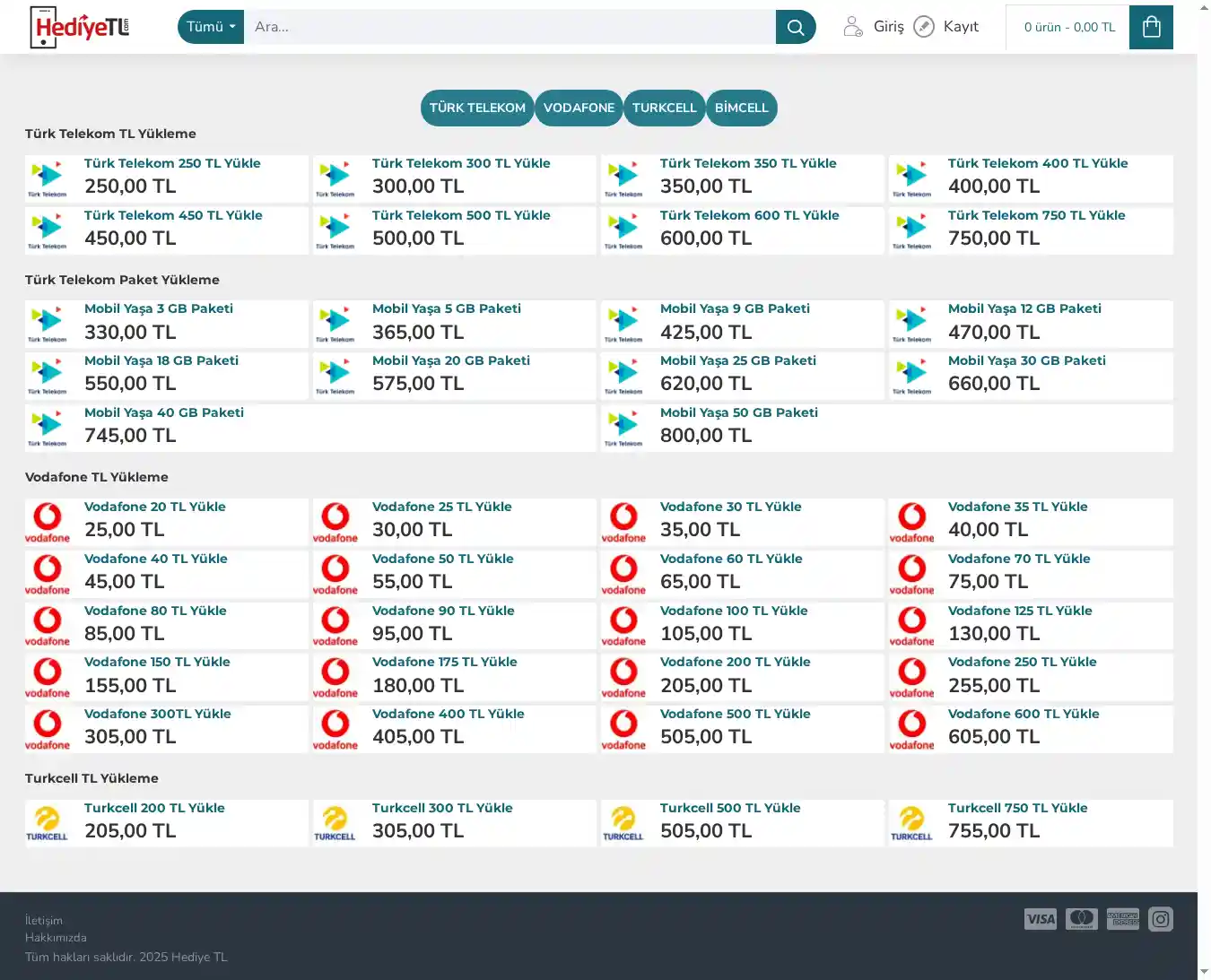Click the Hakkımızda footer link
Viewport: 1211px width, 980px height.
pos(56,938)
